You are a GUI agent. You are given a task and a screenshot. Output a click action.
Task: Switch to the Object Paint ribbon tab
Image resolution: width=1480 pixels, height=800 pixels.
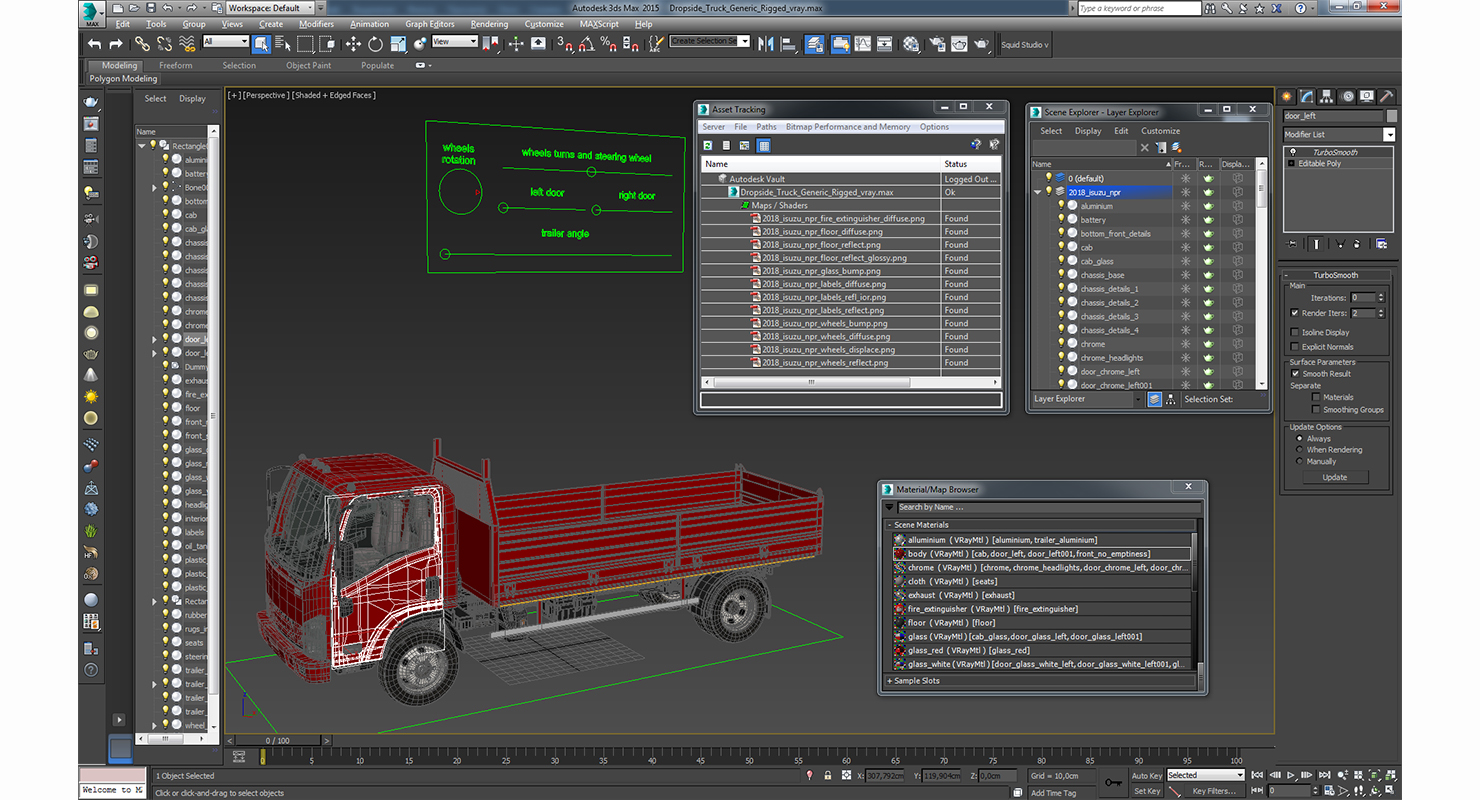click(x=308, y=65)
